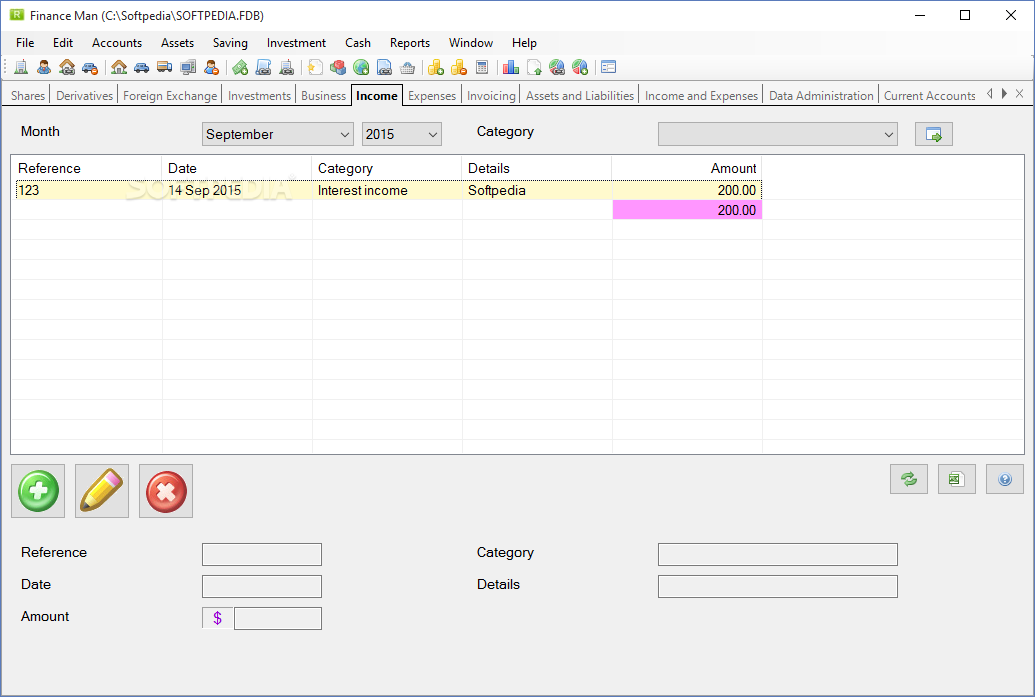
Task: Click the page with green arrow icon
Action: pos(534,67)
